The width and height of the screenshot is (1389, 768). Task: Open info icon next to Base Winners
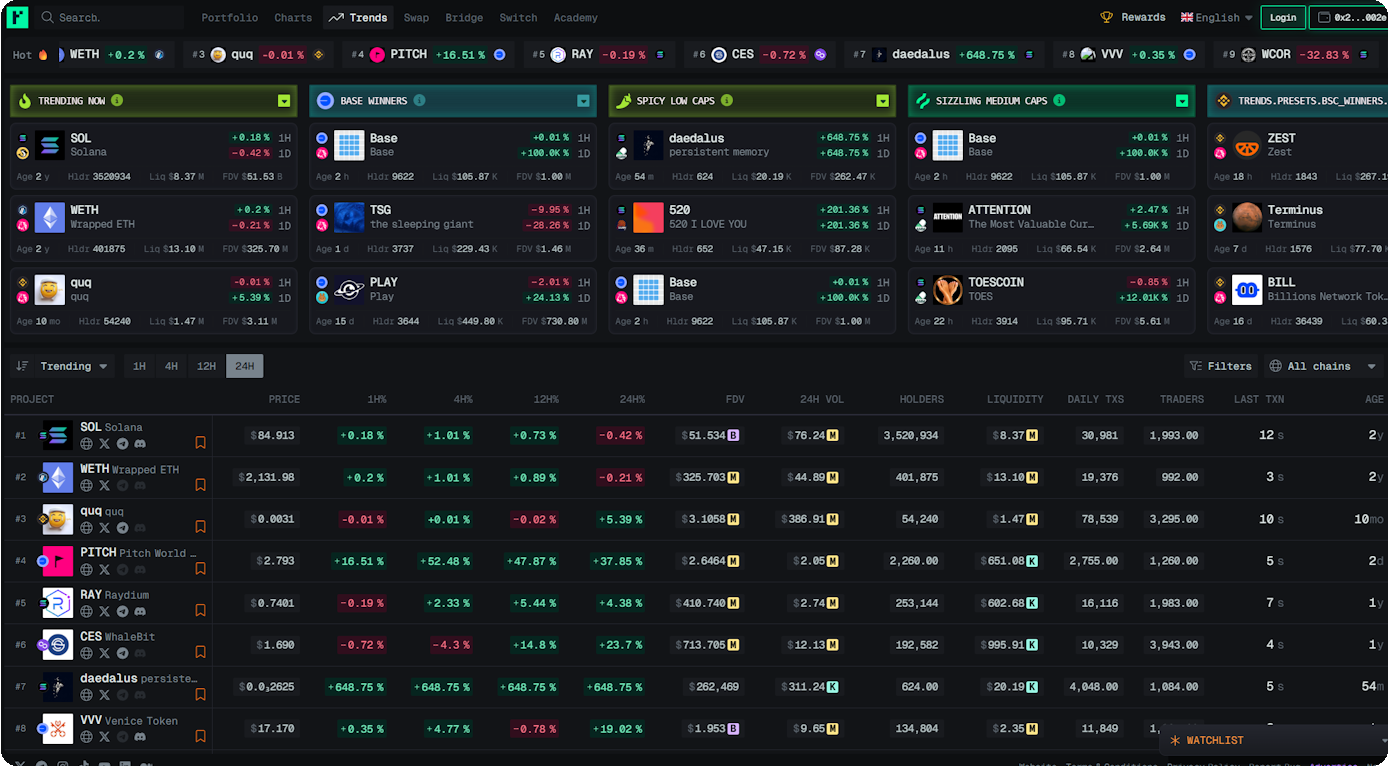[419, 101]
